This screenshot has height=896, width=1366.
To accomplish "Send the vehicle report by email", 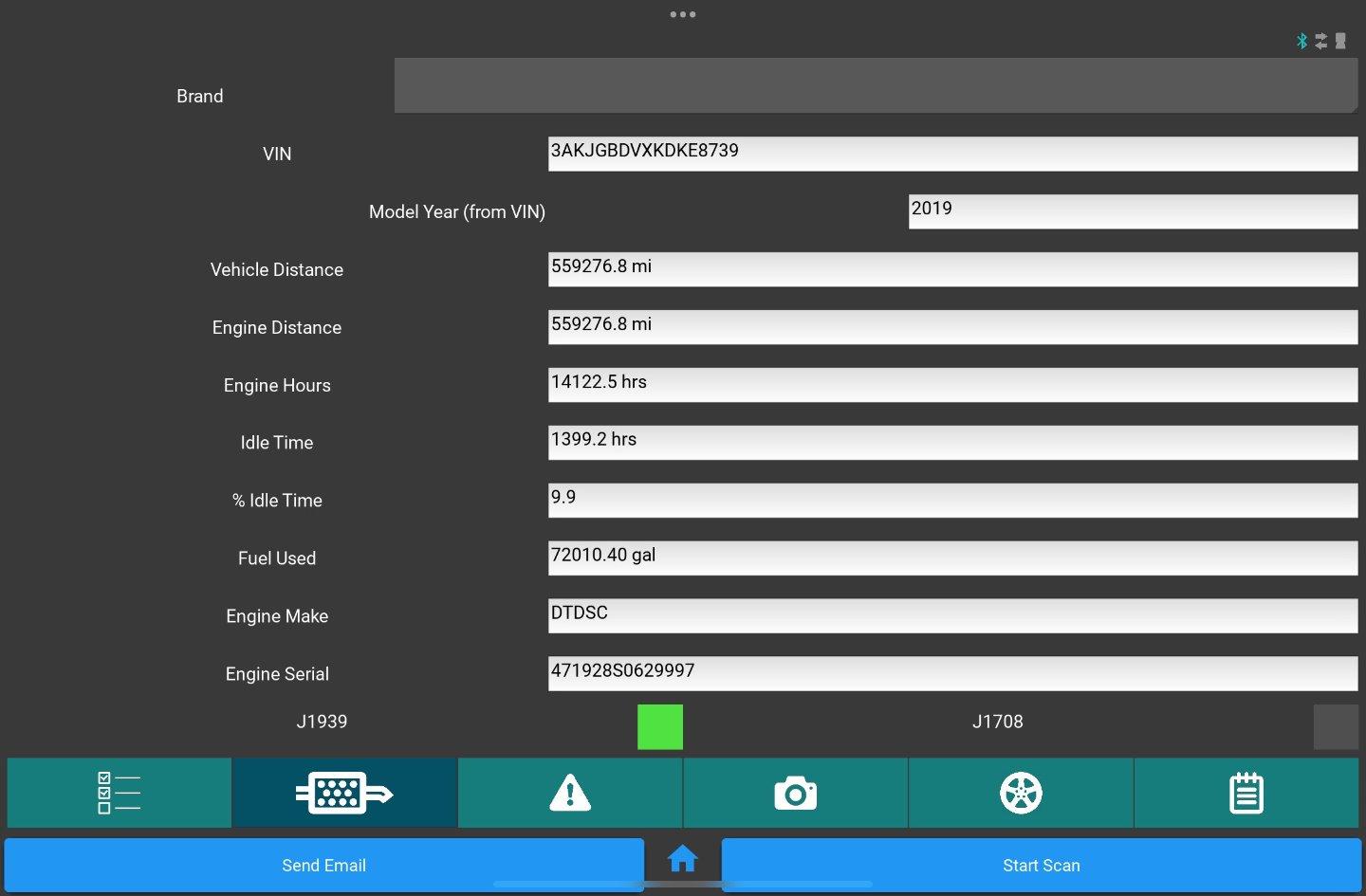I will (324, 865).
